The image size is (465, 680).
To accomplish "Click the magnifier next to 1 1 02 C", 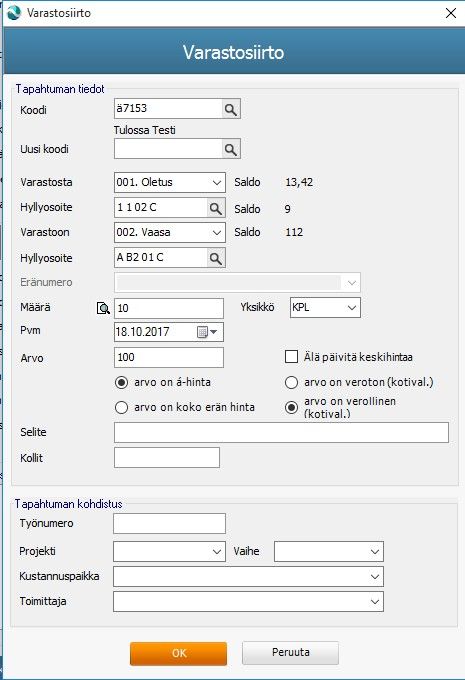I will click(x=216, y=208).
